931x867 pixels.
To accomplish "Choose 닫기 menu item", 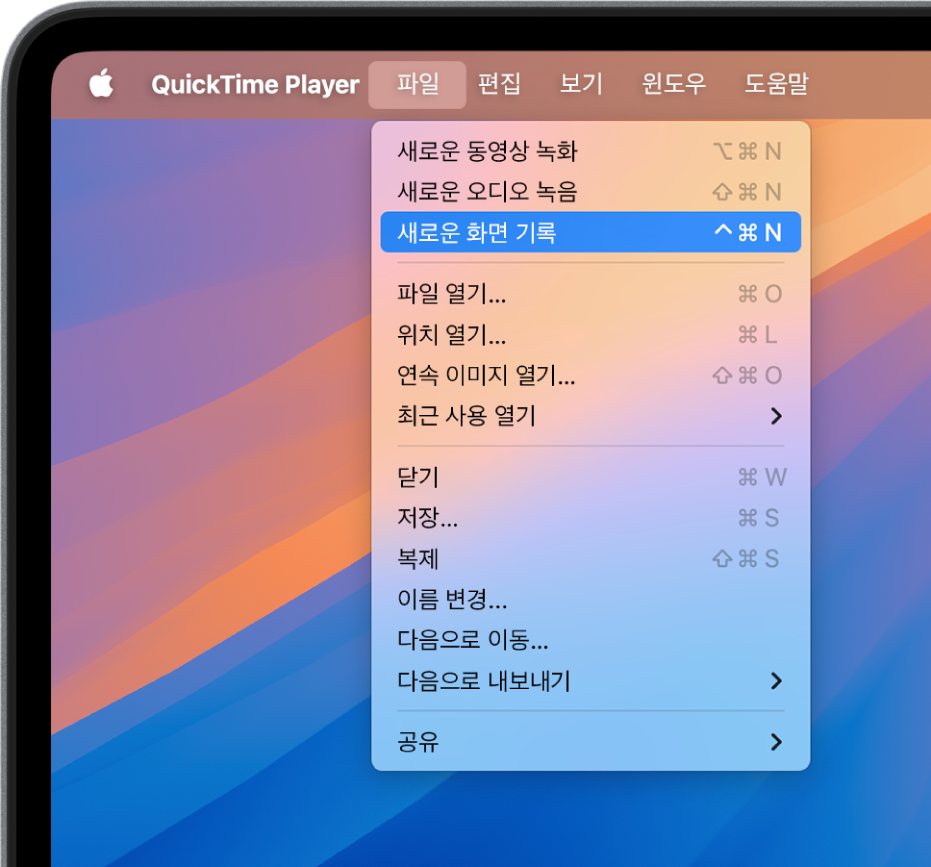I will coord(591,477).
